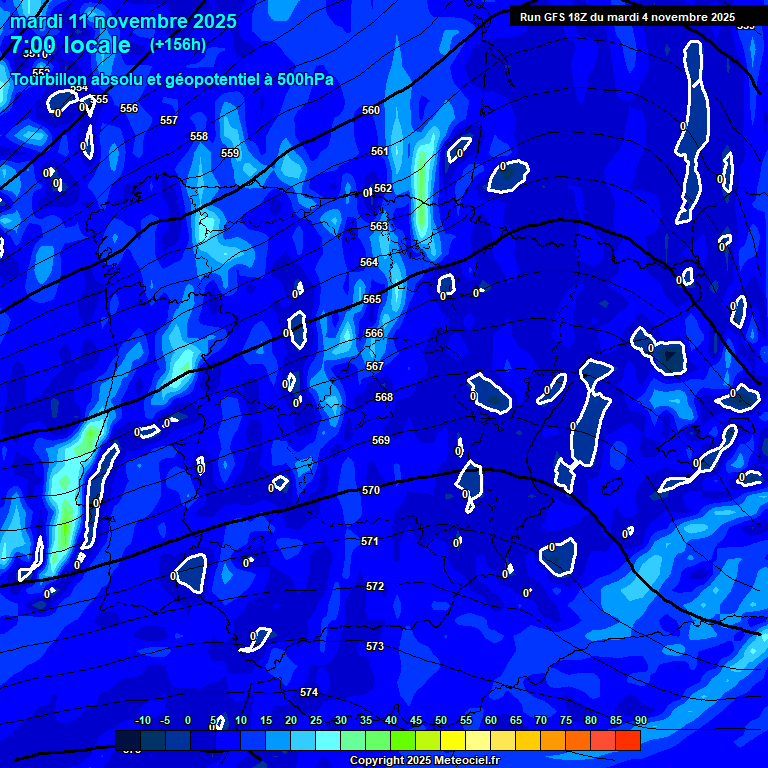Click the 7:00 locale time label

pos(70,45)
